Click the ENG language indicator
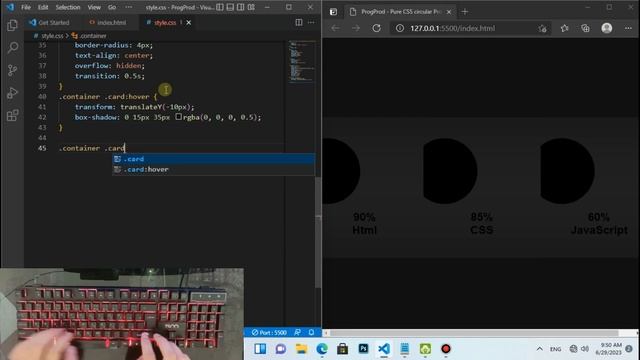This screenshot has width=640, height=360. click(x=556, y=349)
